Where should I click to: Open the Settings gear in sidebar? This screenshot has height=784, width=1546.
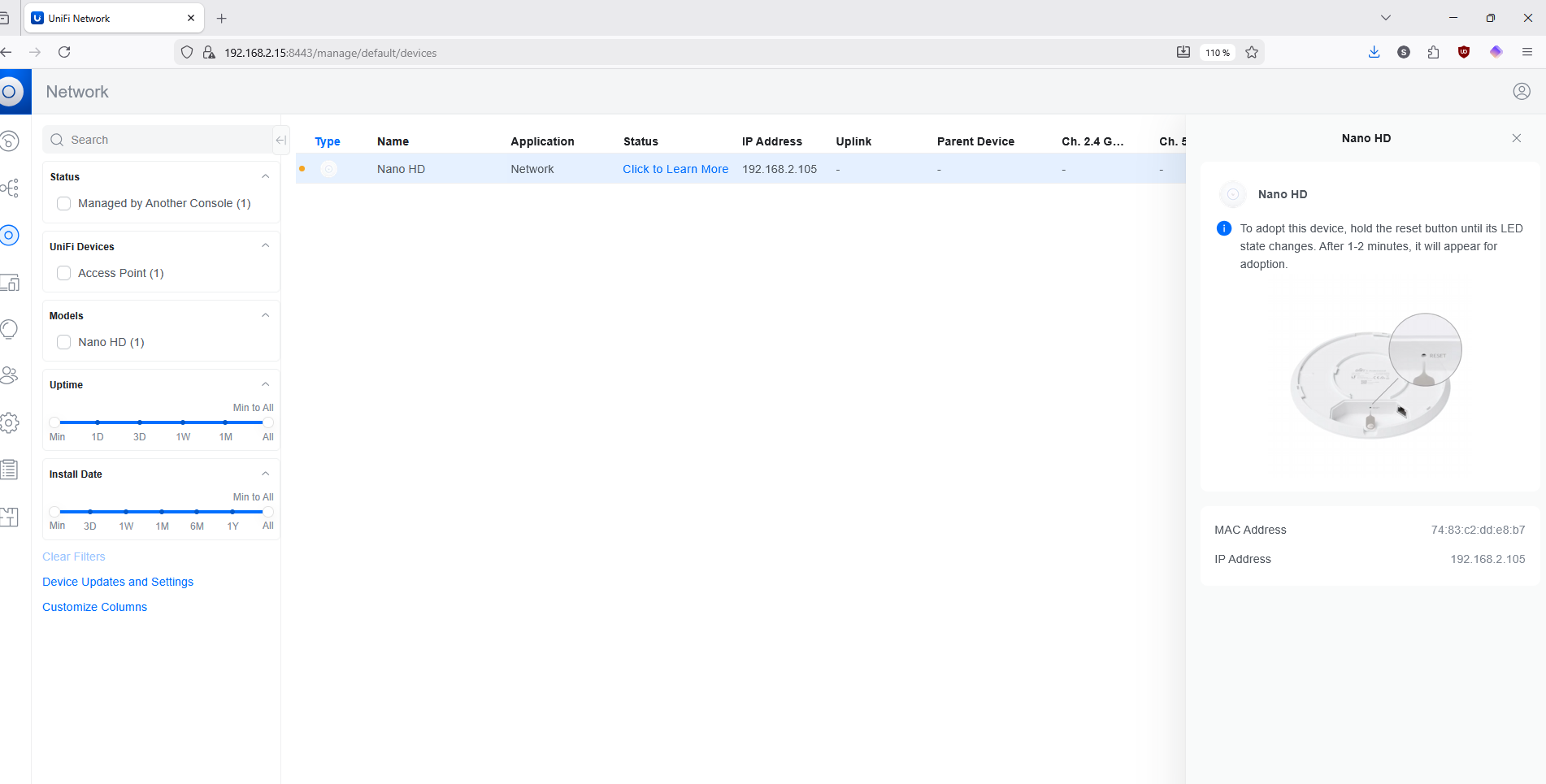pyautogui.click(x=10, y=422)
